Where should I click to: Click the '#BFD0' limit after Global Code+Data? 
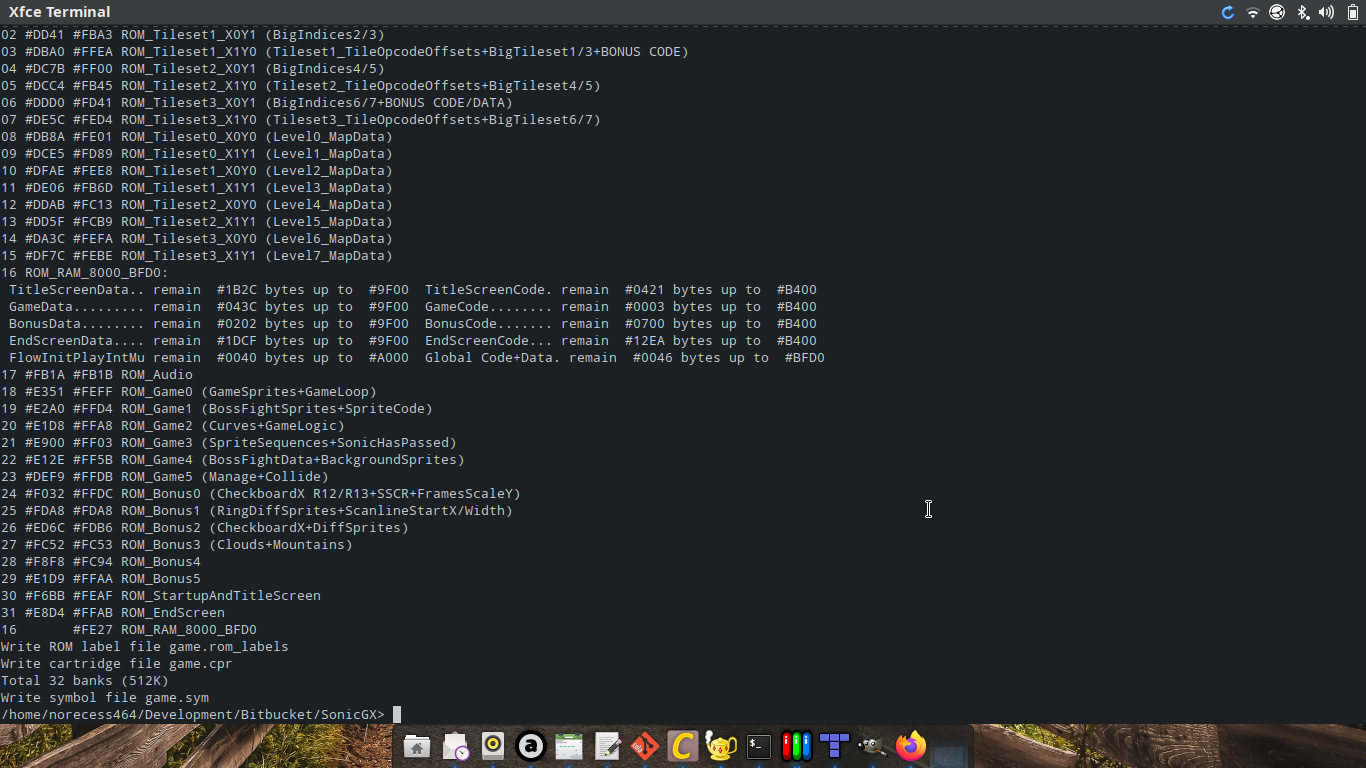coord(805,357)
